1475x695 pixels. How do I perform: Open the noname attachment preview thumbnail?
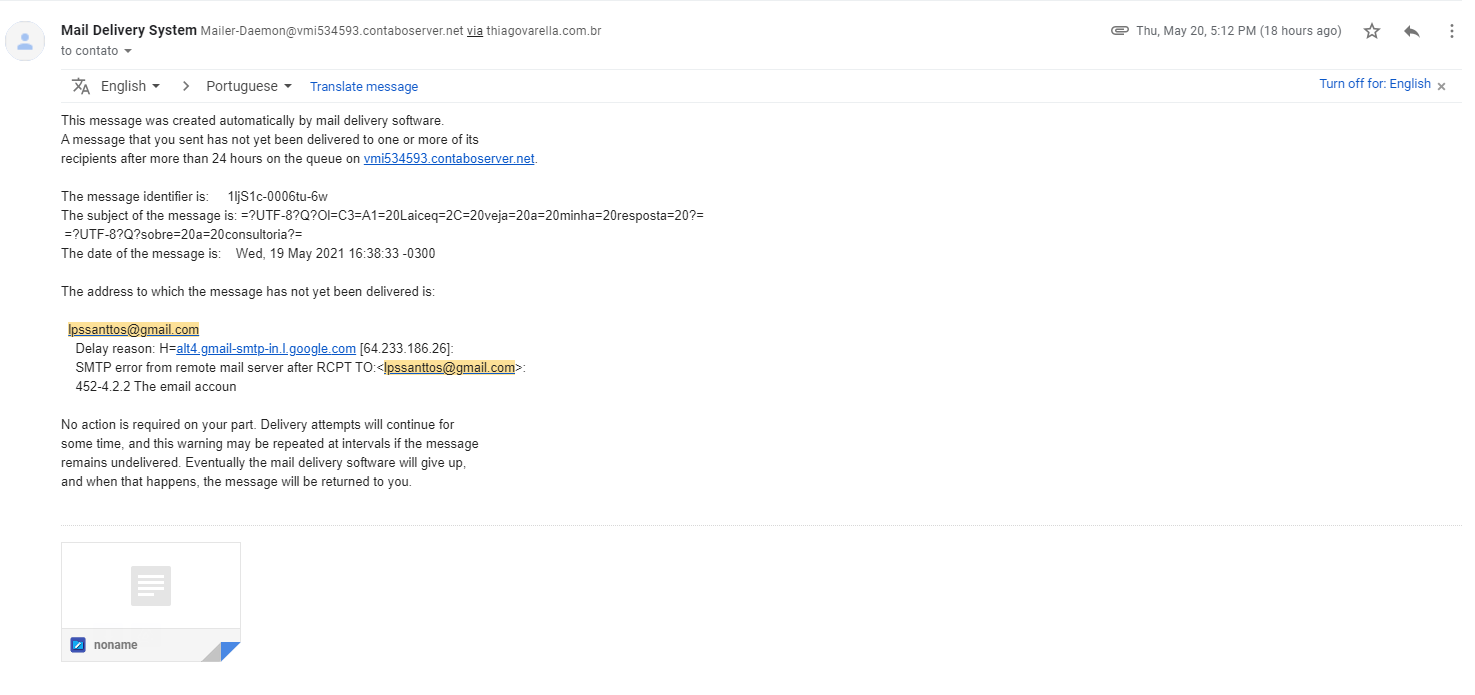150,585
